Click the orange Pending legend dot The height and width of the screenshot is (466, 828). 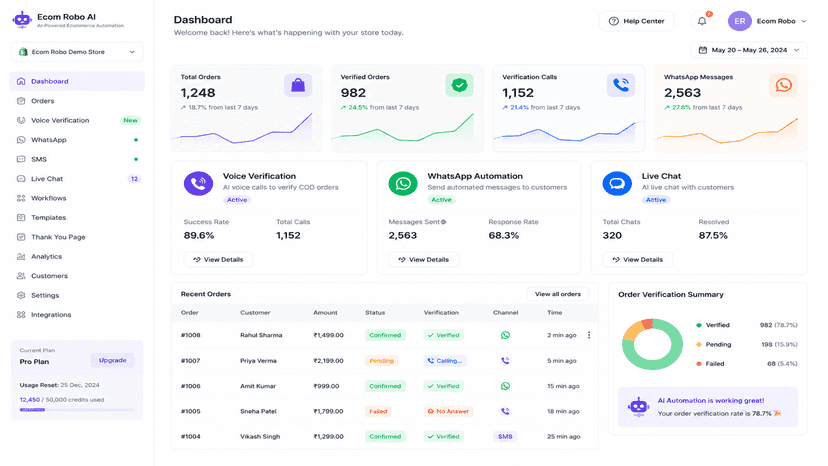(x=699, y=344)
